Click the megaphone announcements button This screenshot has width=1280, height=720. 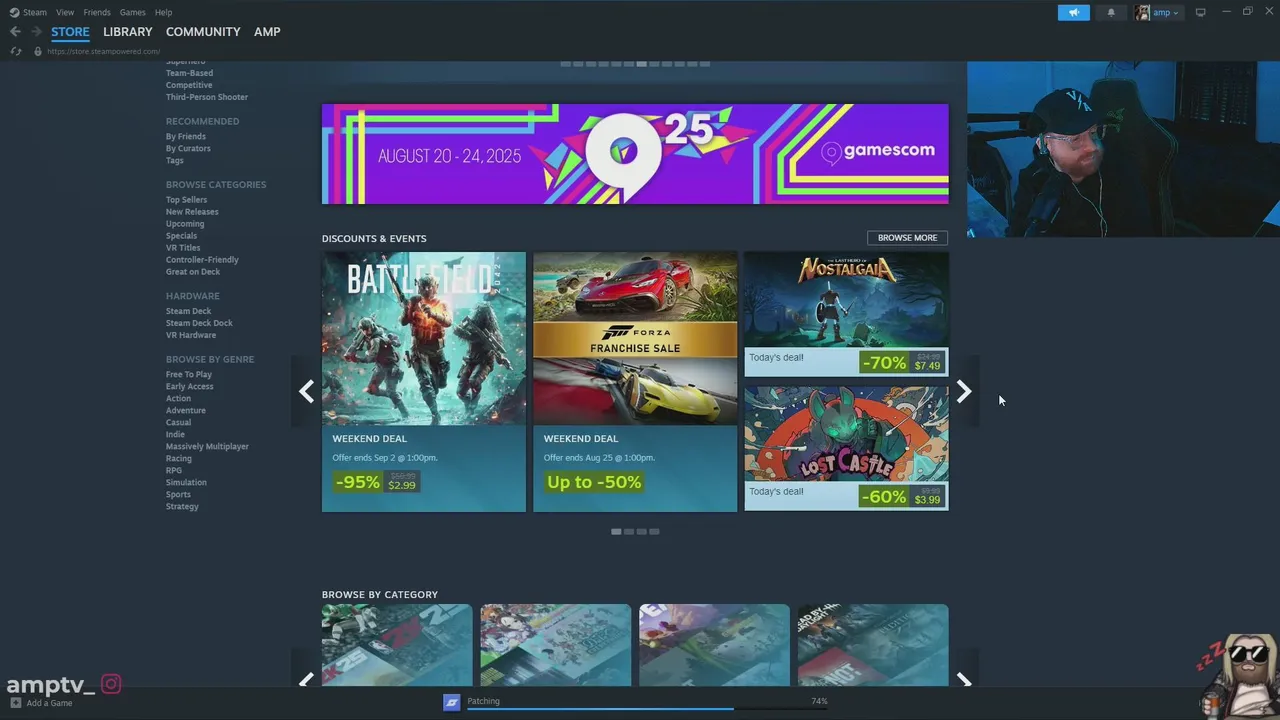(1073, 12)
